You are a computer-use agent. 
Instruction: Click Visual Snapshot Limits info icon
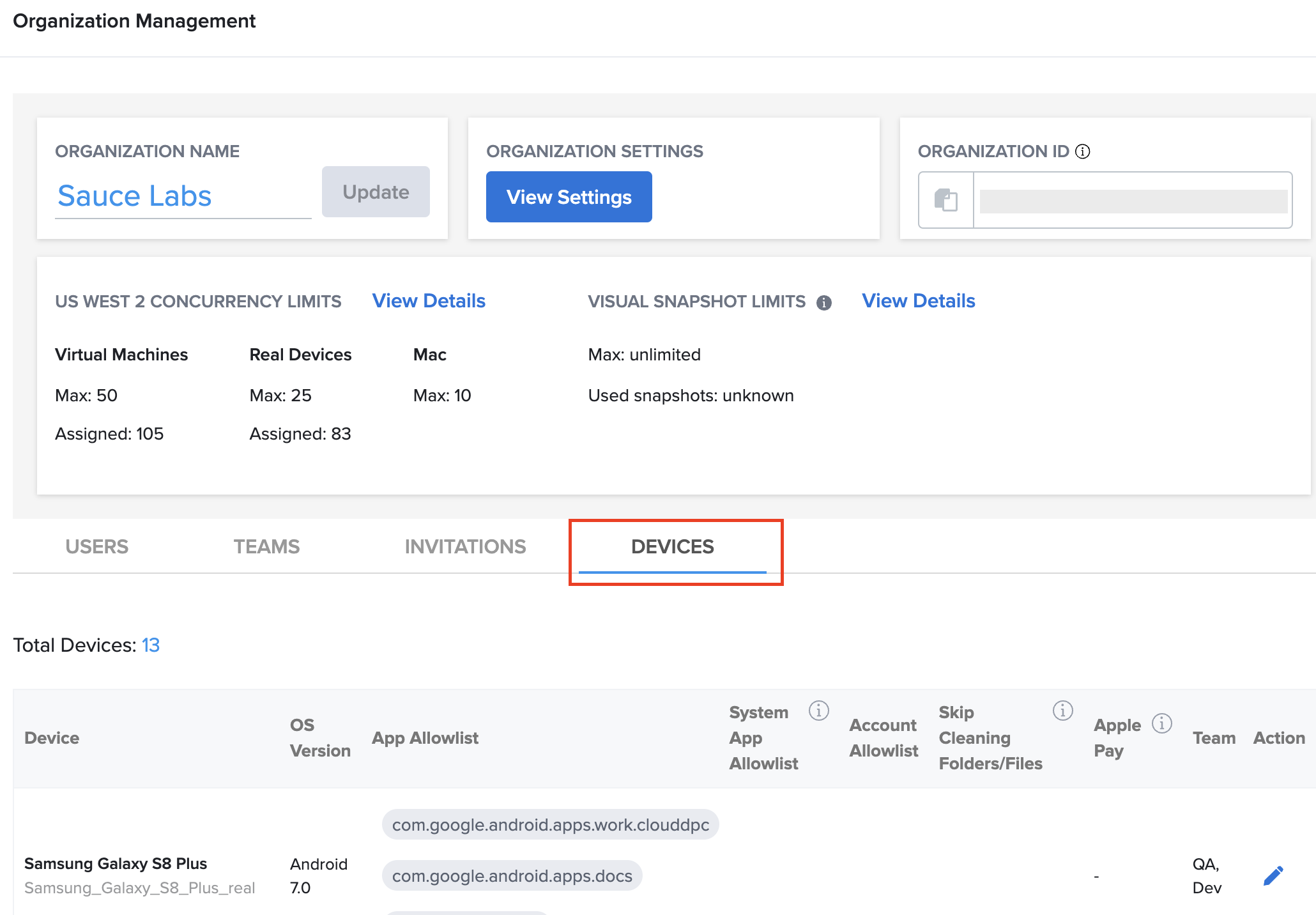(824, 303)
